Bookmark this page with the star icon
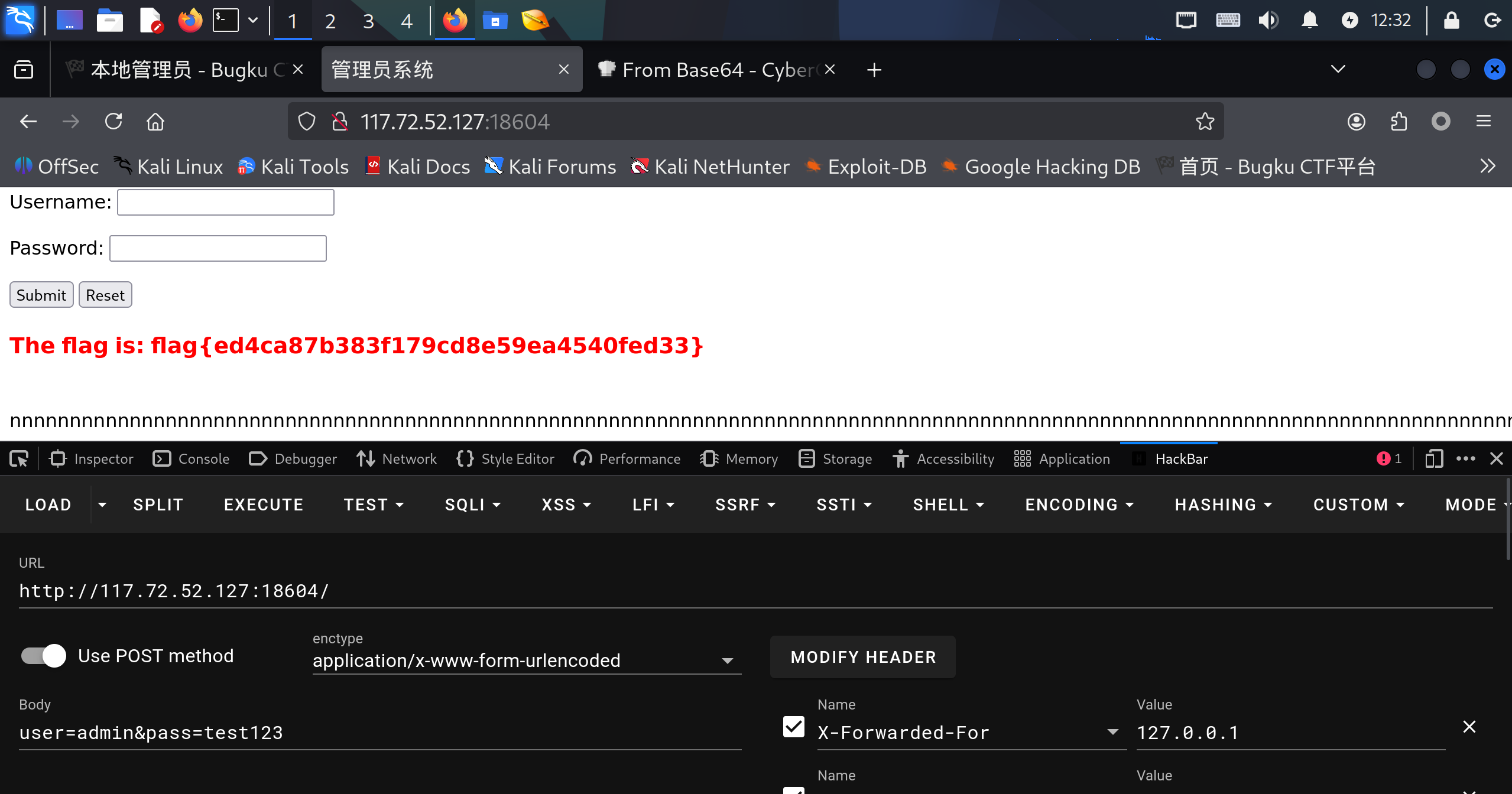 point(1205,122)
